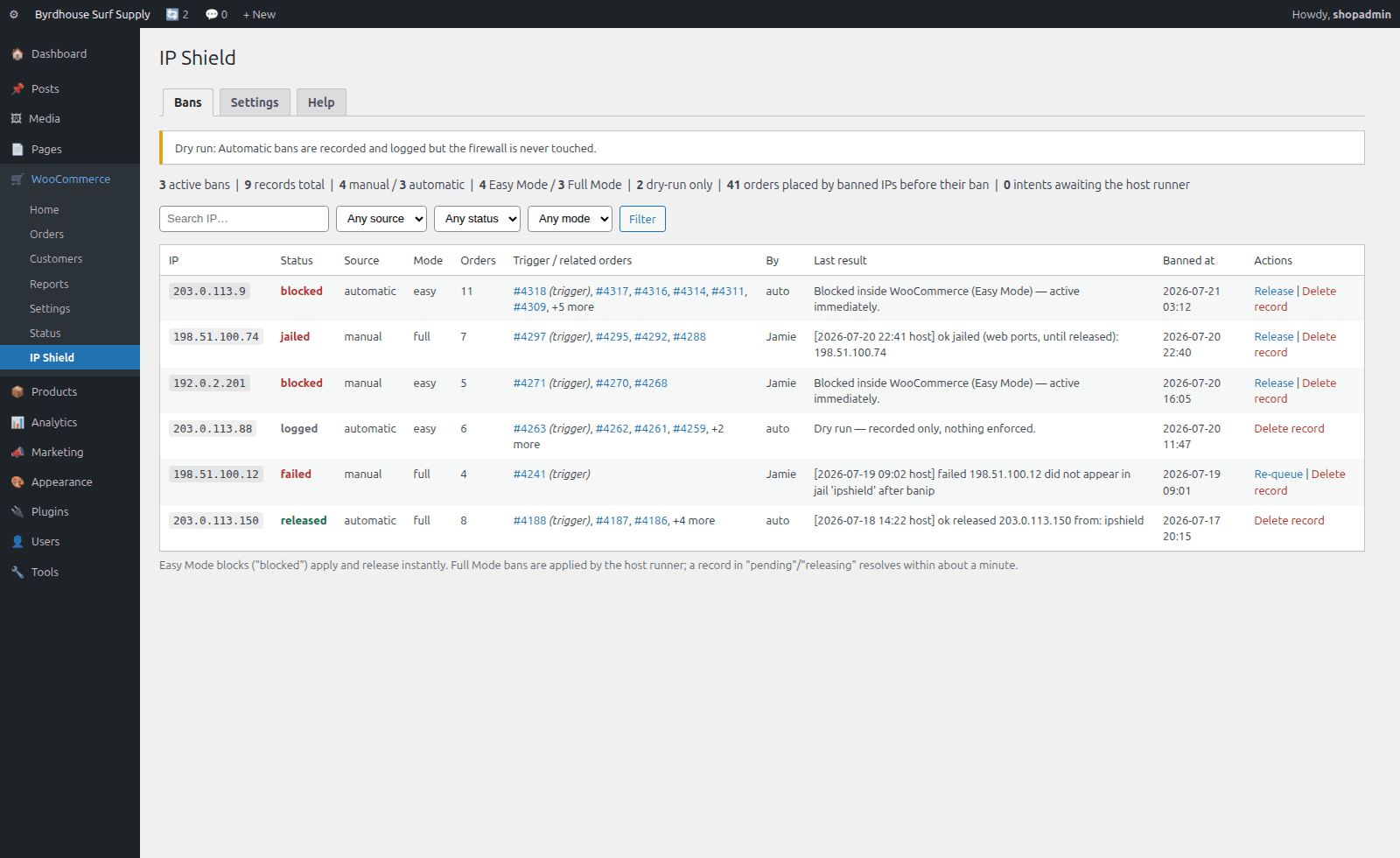Open trigger order #4263
Image resolution: width=1400 pixels, height=858 pixels.
[529, 429]
